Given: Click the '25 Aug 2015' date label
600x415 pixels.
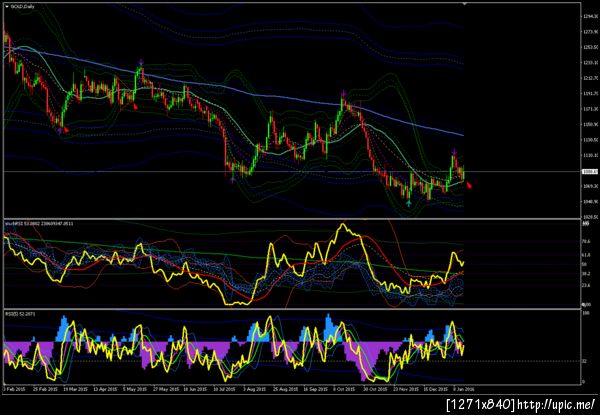Looking at the screenshot, I should tap(285, 389).
